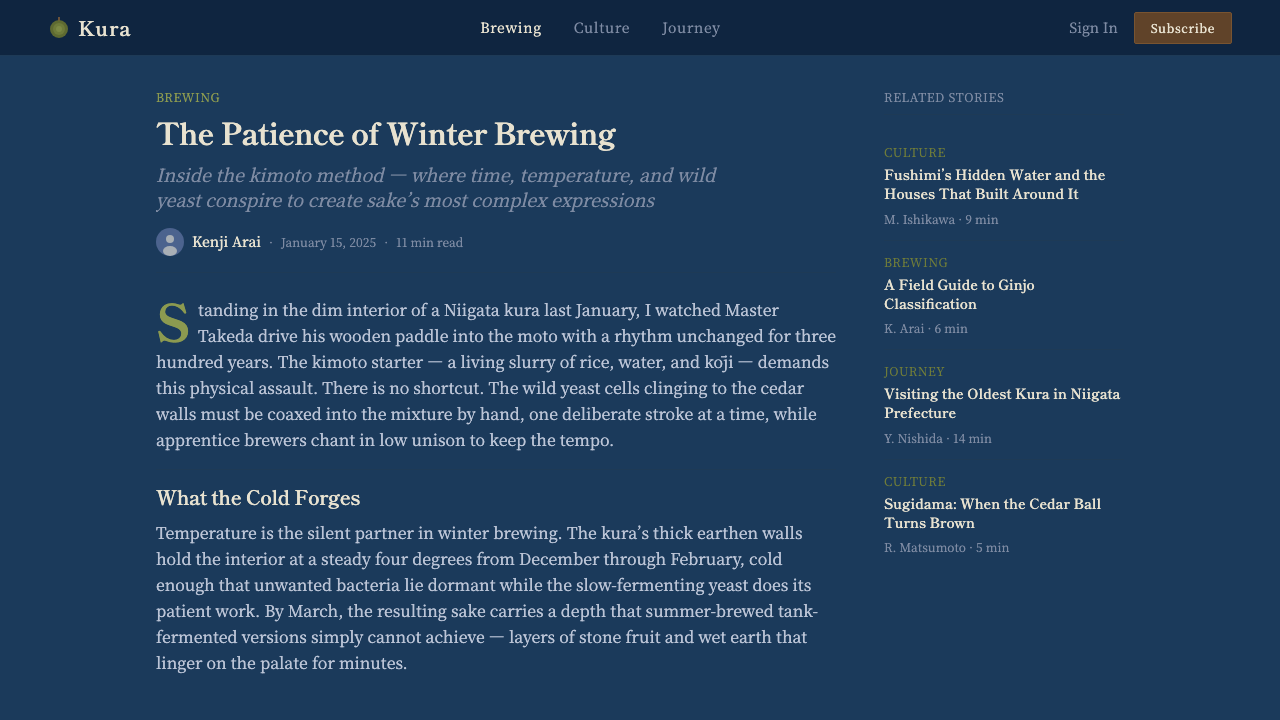This screenshot has height=720, width=1280.
Task: Click the Subscribe button
Action: click(1183, 28)
